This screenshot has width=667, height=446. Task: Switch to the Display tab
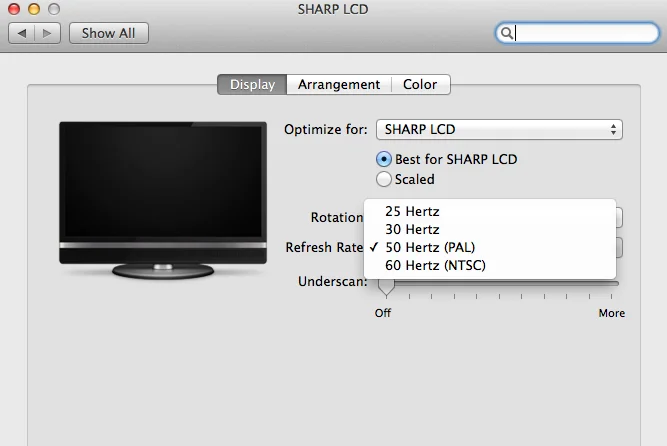(252, 84)
